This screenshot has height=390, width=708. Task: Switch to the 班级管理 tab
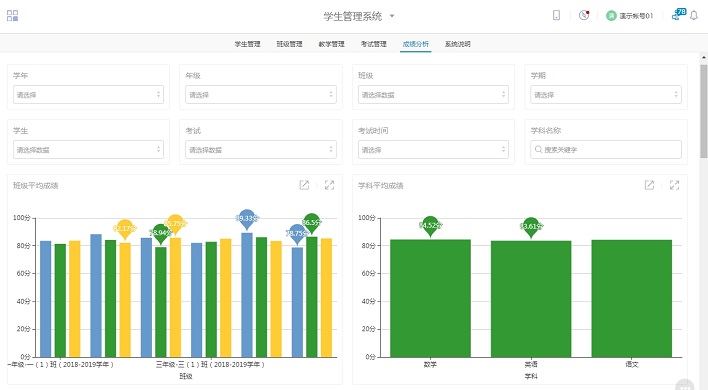point(289,44)
